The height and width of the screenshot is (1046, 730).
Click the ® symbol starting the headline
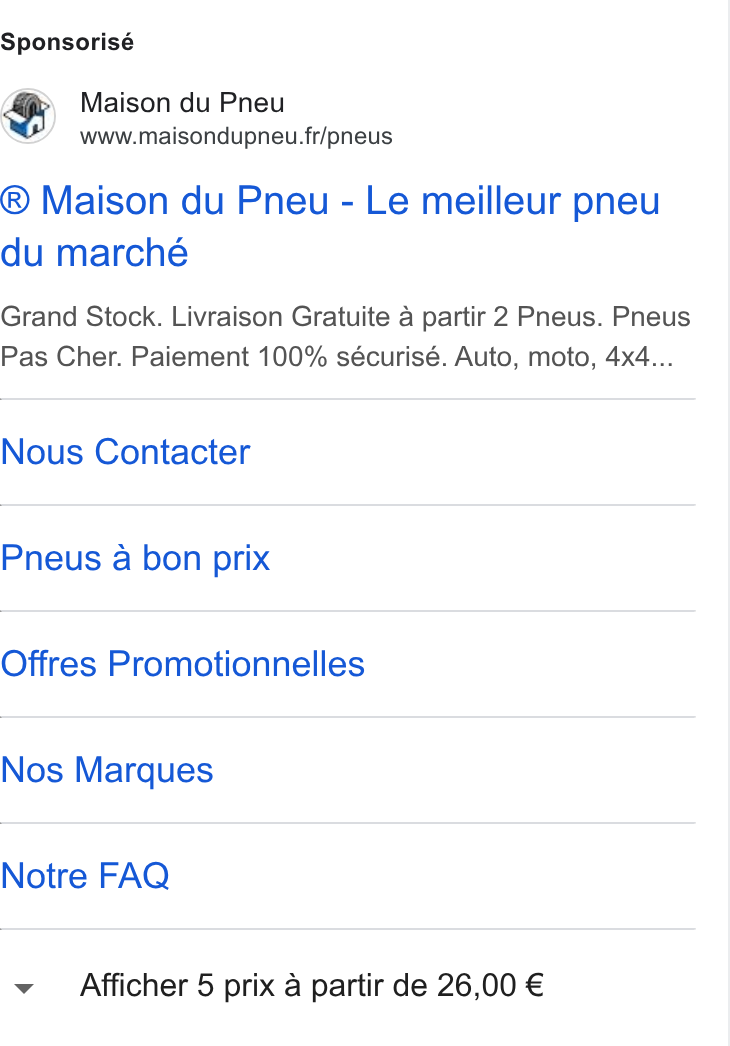(x=15, y=201)
